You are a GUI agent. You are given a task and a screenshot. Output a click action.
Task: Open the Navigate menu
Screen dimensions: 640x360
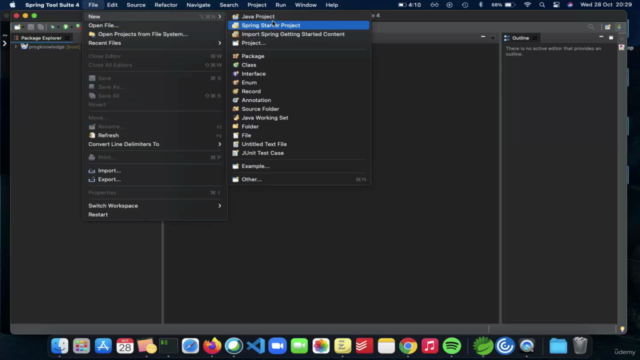tap(198, 5)
